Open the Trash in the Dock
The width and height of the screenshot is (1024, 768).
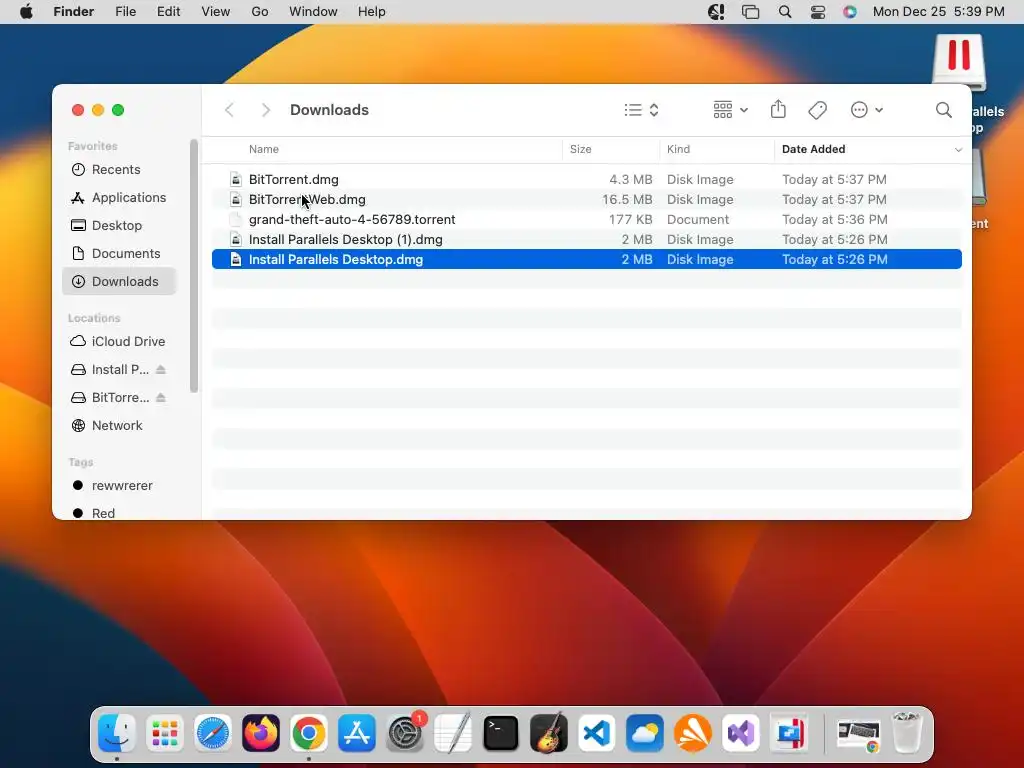907,733
